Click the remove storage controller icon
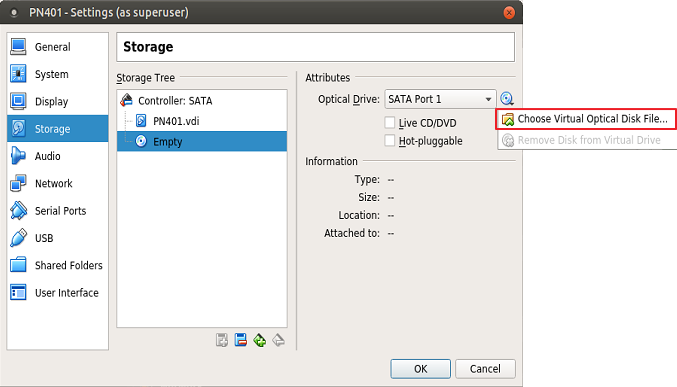Viewport: 677px width, 387px height. pos(240,340)
